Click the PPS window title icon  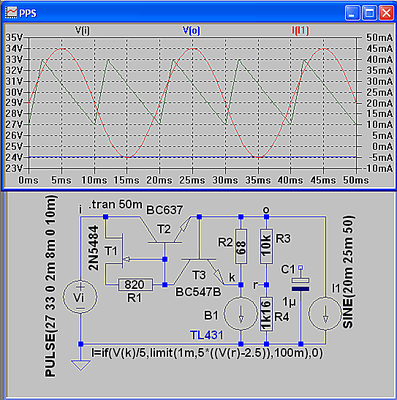click(x=11, y=13)
